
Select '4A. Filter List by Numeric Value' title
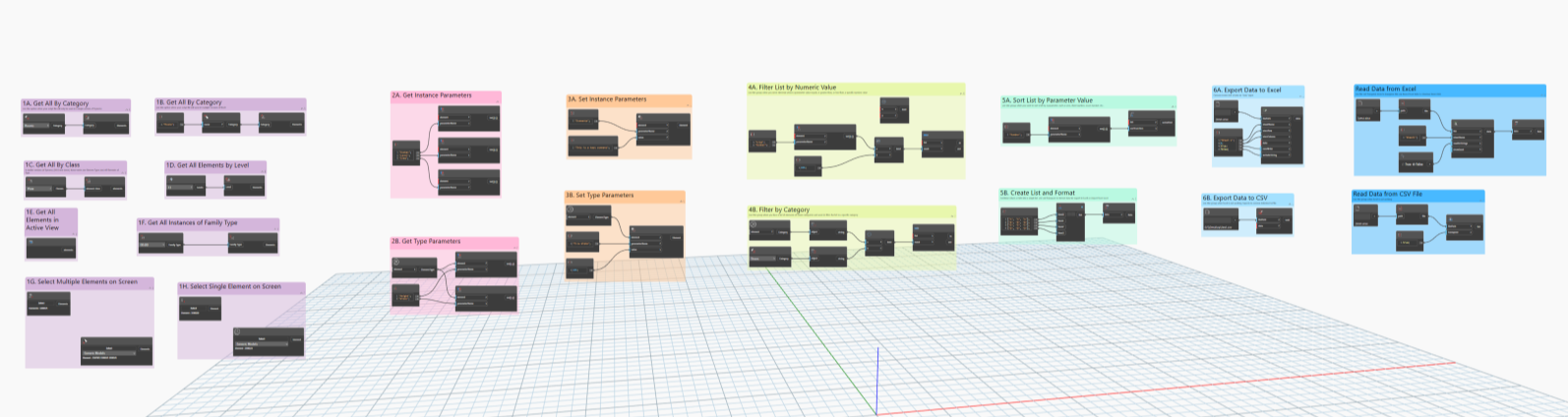coord(792,88)
